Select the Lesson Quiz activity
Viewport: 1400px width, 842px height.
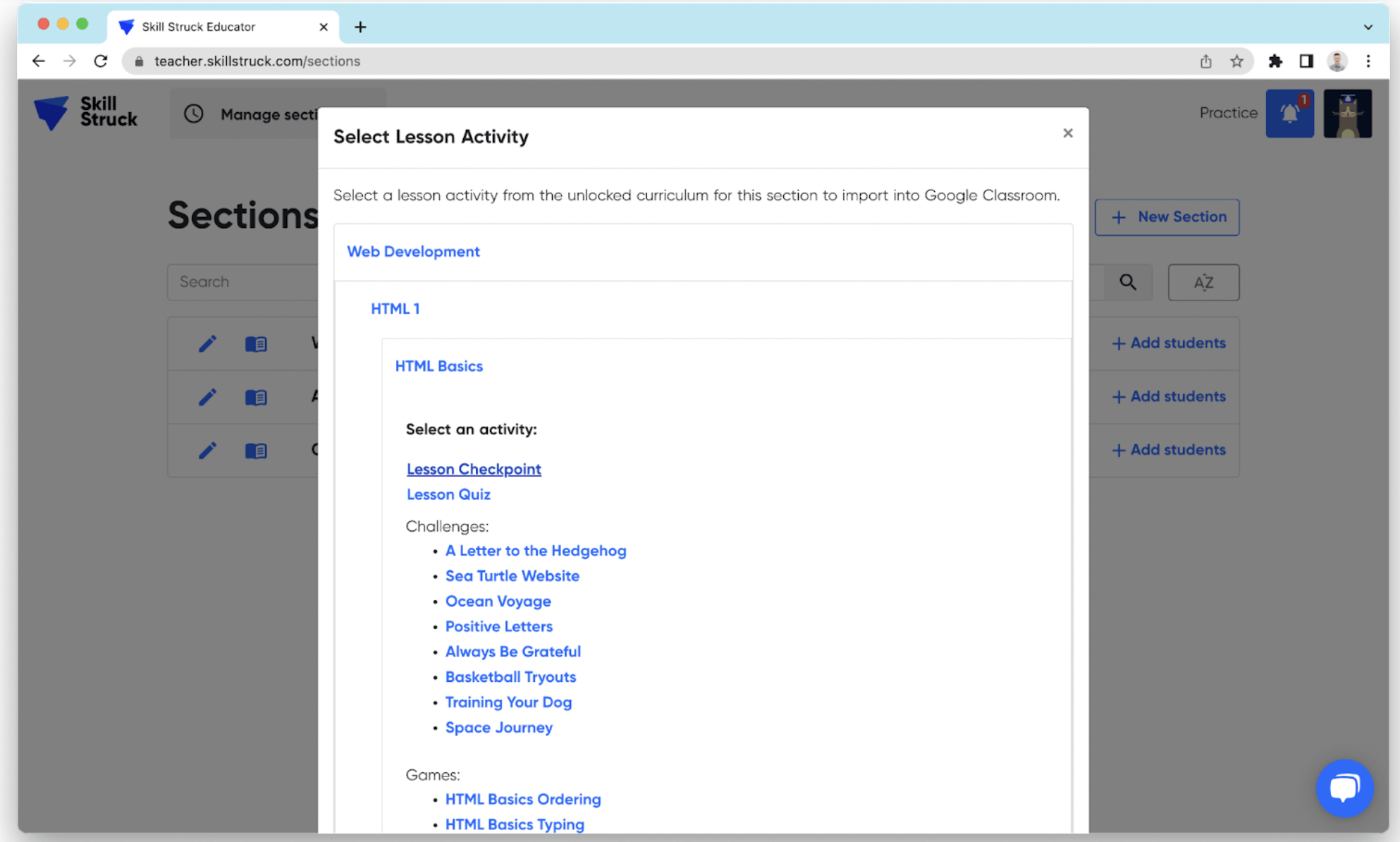[448, 494]
